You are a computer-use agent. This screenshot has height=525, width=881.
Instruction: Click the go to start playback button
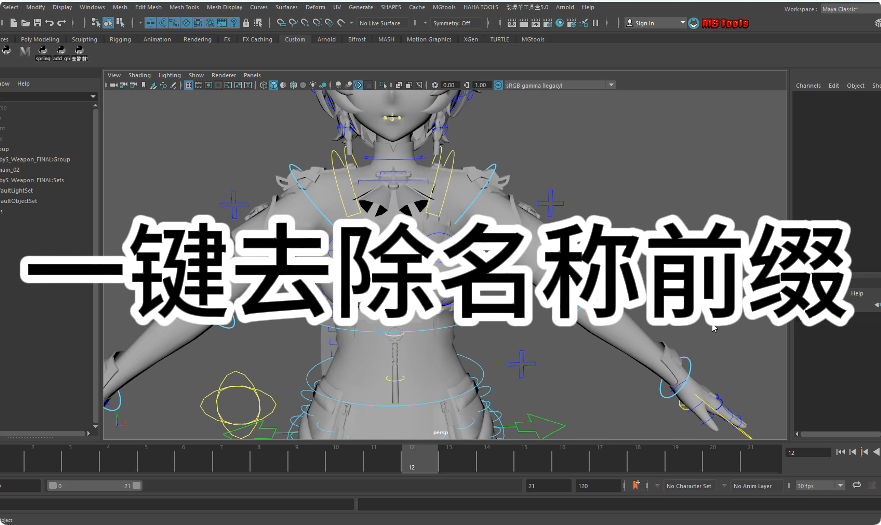point(841,452)
